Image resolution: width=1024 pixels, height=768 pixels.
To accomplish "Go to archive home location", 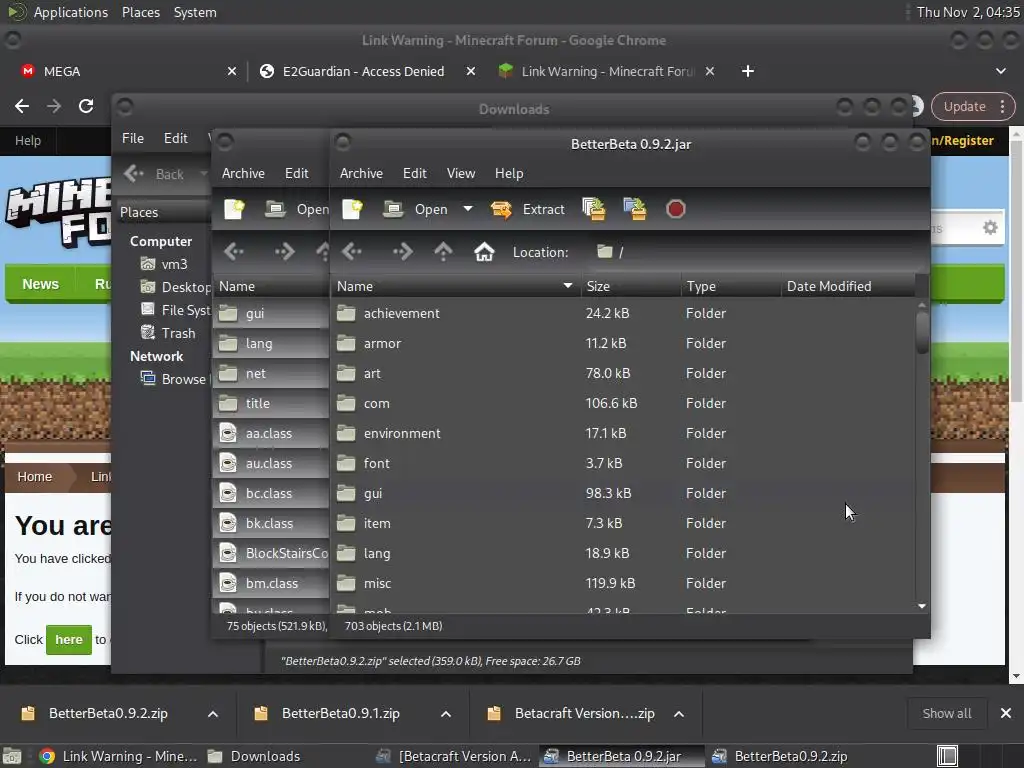I will tap(484, 251).
